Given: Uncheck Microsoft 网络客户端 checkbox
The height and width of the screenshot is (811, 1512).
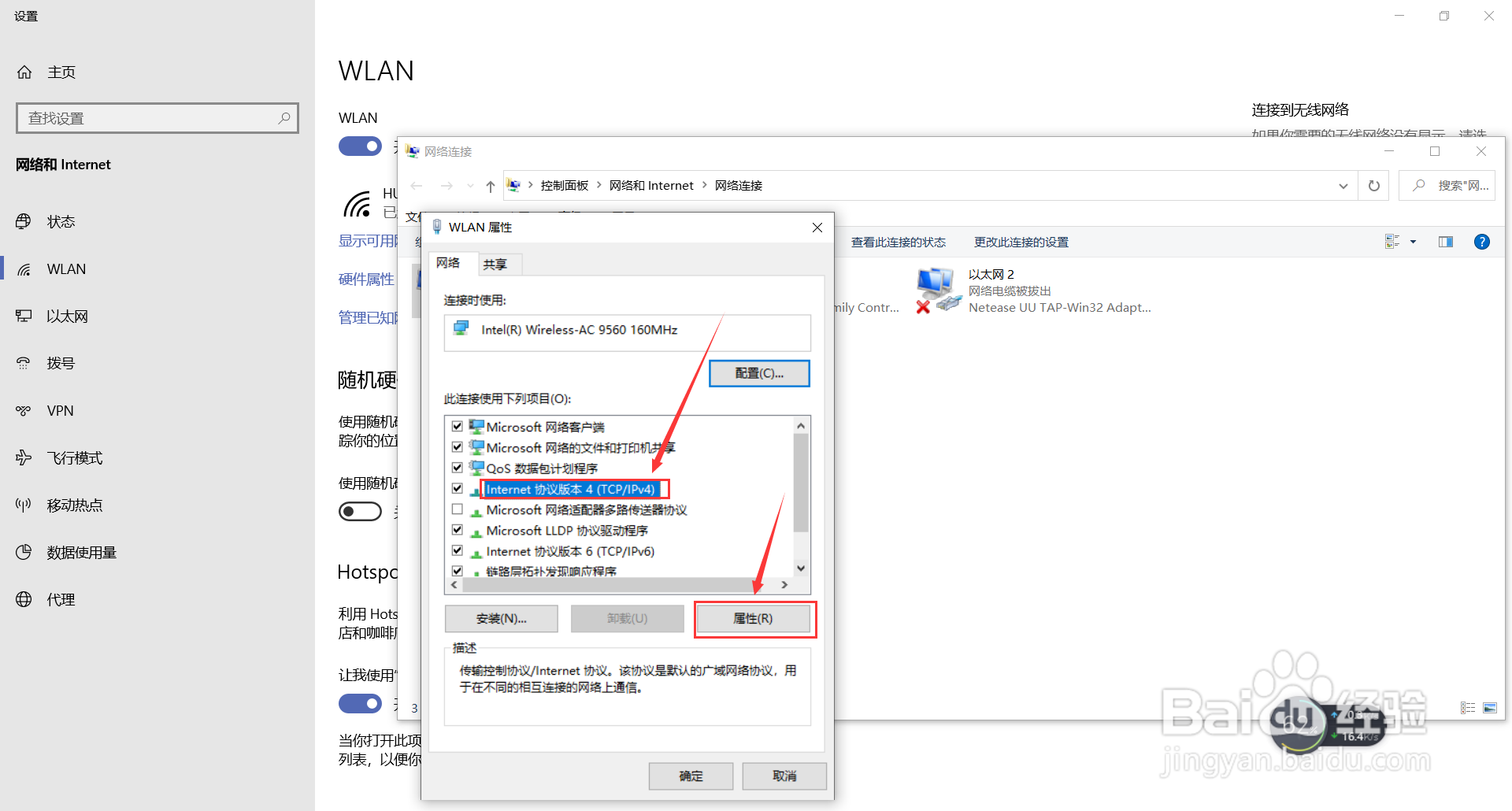Looking at the screenshot, I should 458,427.
